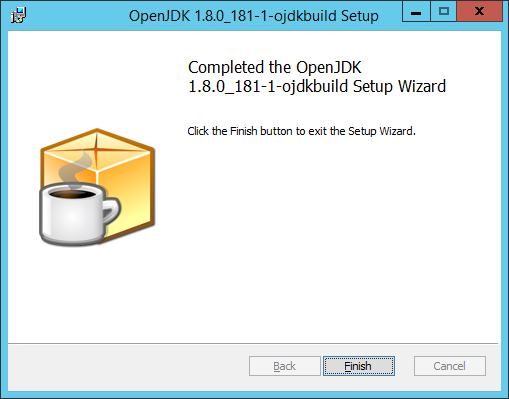Minimize the OpenJDK Setup window
The height and width of the screenshot is (399, 509).
(x=416, y=12)
